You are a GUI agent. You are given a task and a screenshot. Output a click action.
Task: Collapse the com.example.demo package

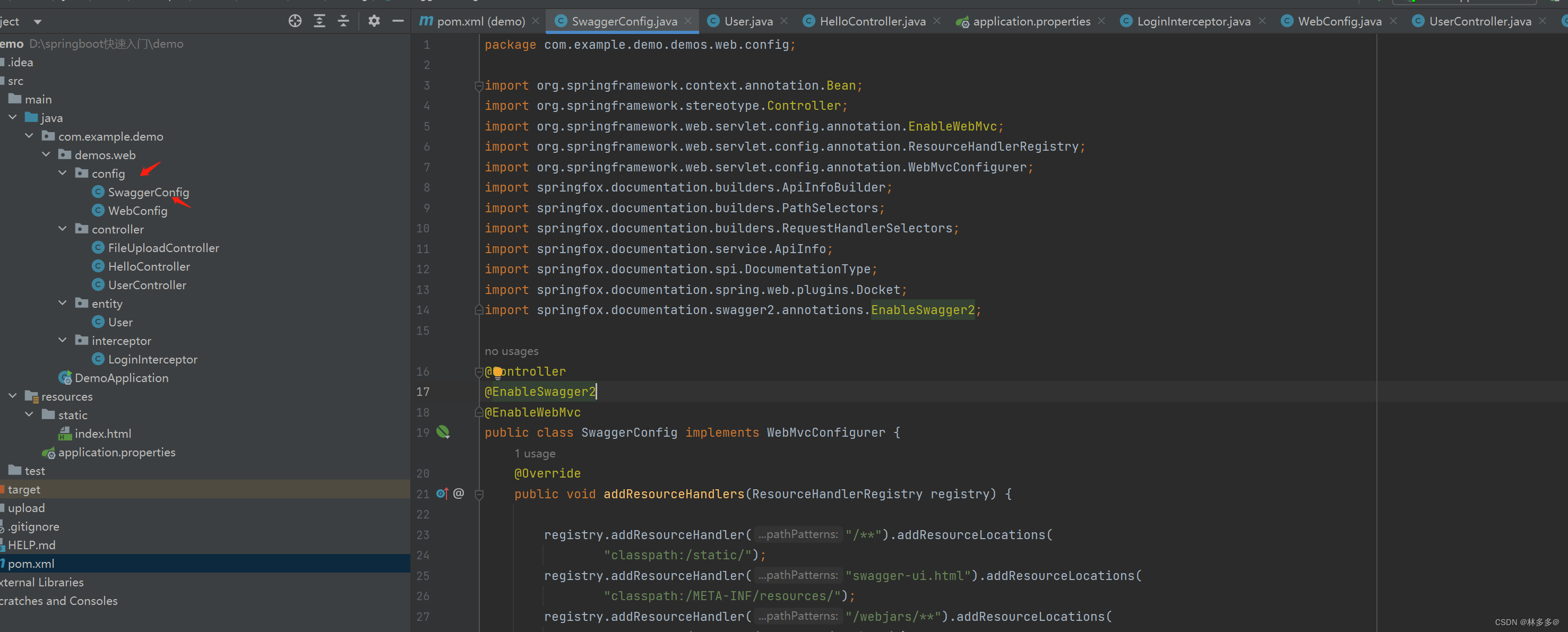click(x=29, y=136)
